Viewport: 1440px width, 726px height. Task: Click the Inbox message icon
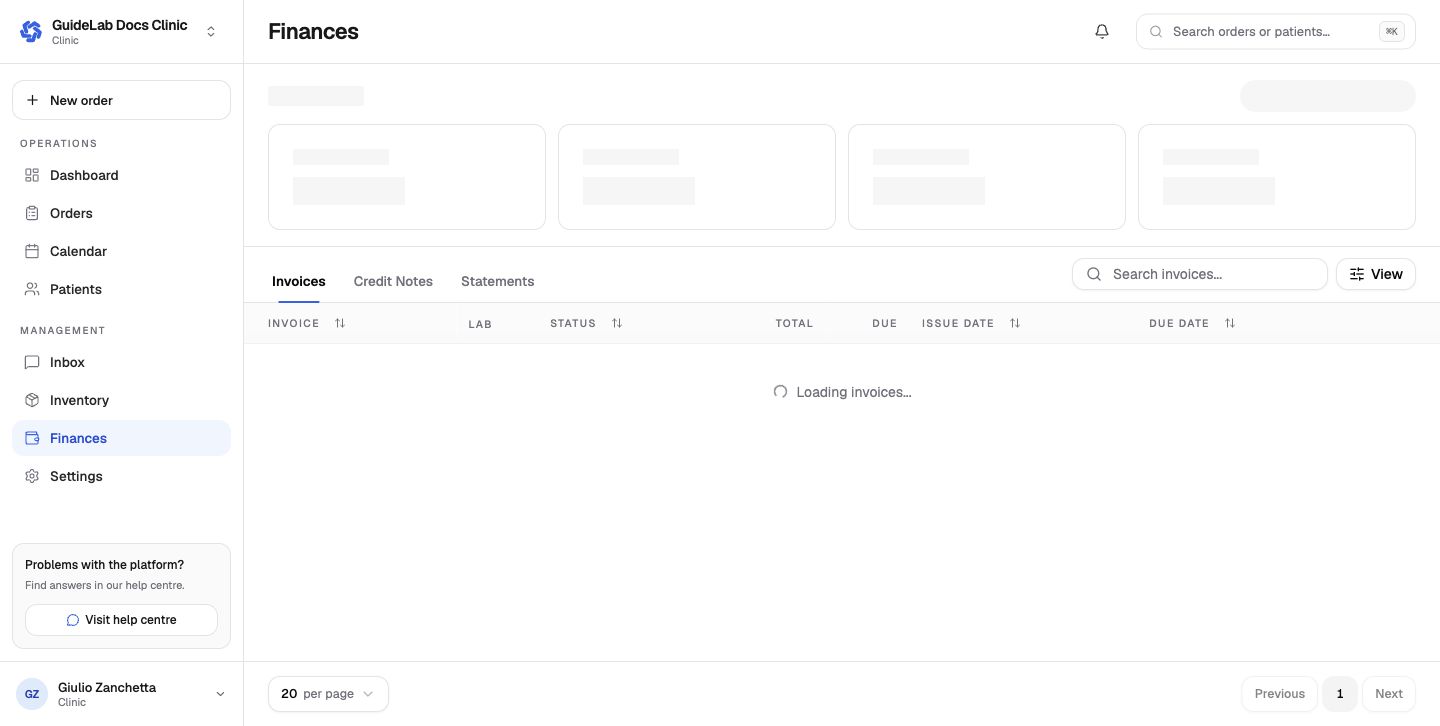click(32, 362)
